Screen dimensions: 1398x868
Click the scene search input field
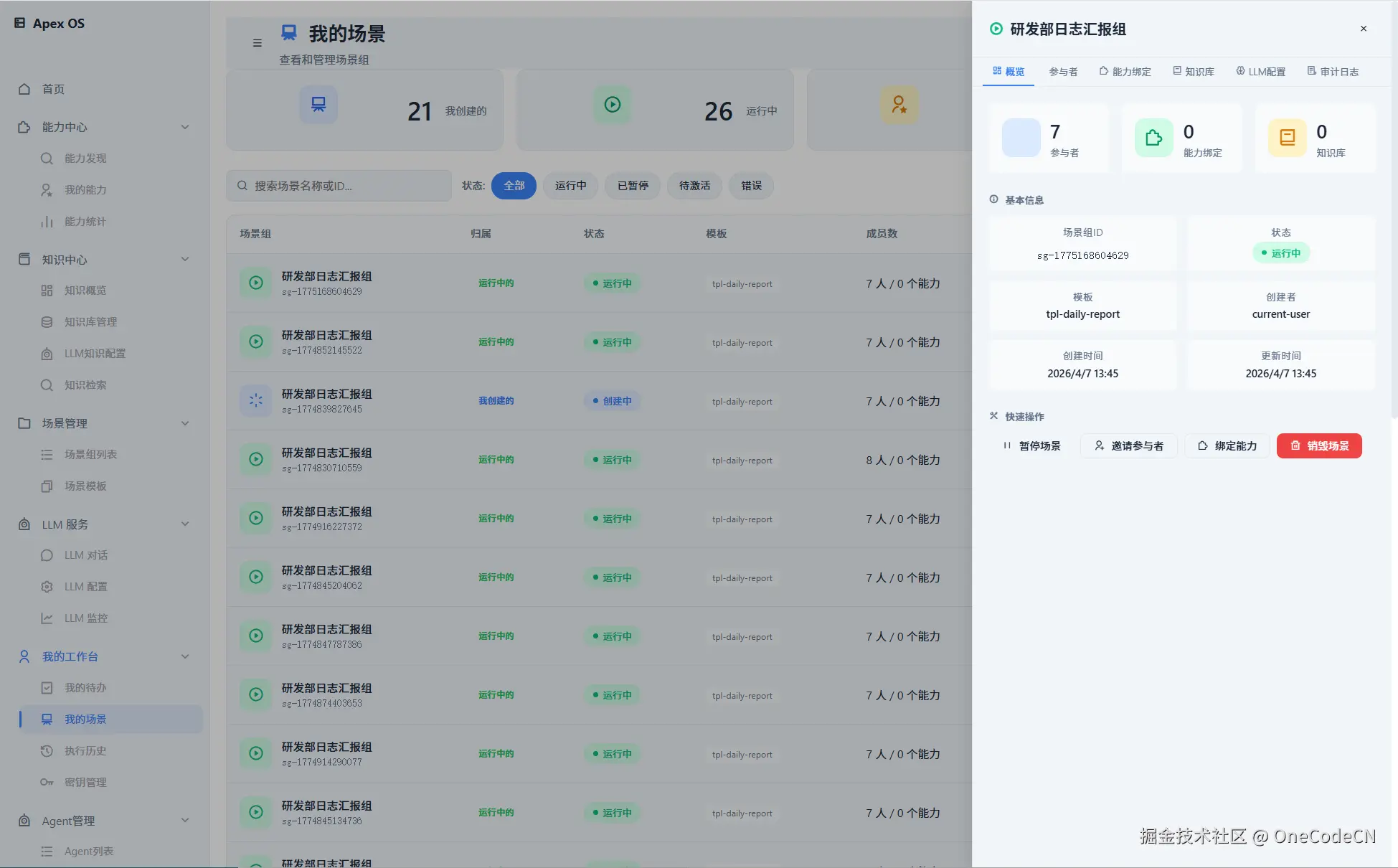click(x=337, y=186)
